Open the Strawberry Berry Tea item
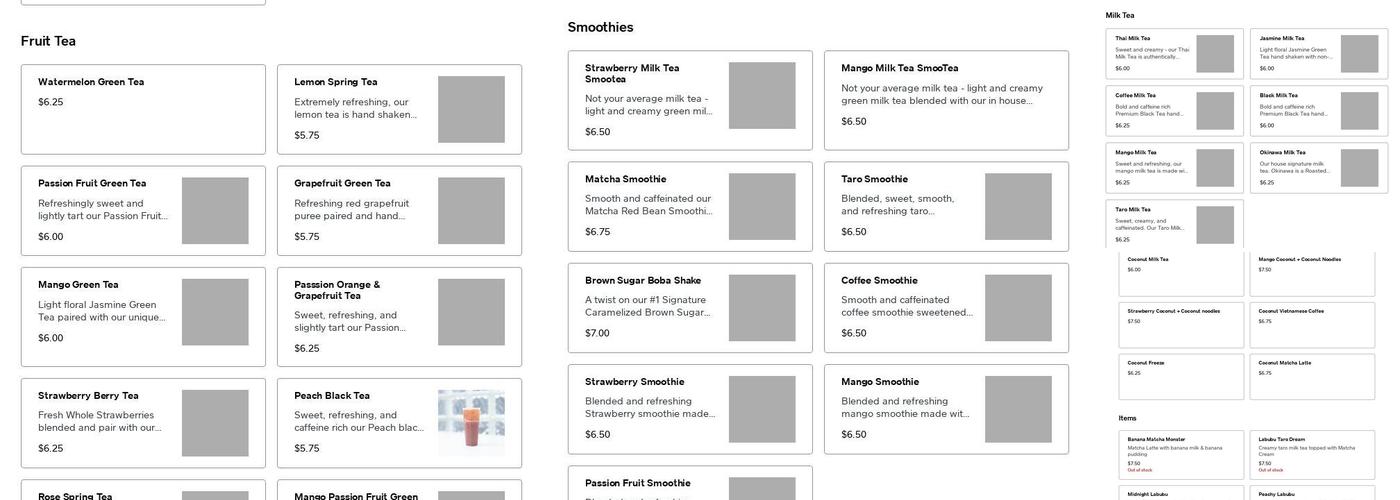This screenshot has height=500, width=1400. coord(143,422)
